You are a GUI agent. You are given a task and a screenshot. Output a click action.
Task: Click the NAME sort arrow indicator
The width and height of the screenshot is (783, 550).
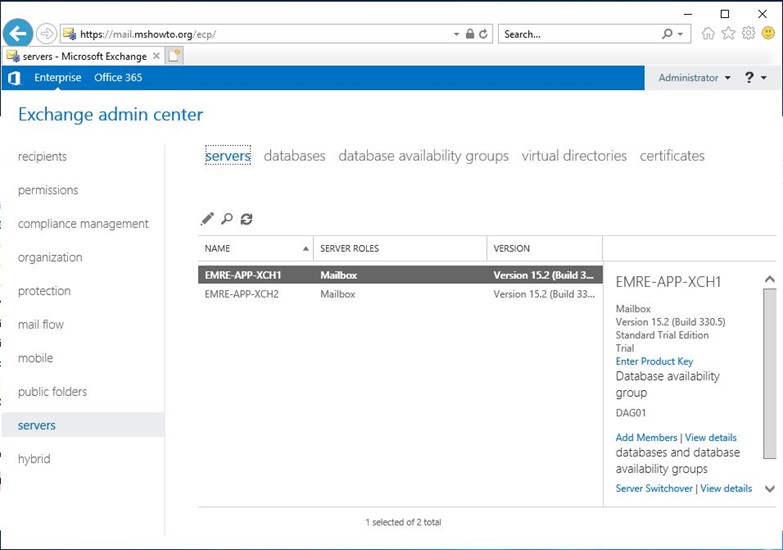306,248
